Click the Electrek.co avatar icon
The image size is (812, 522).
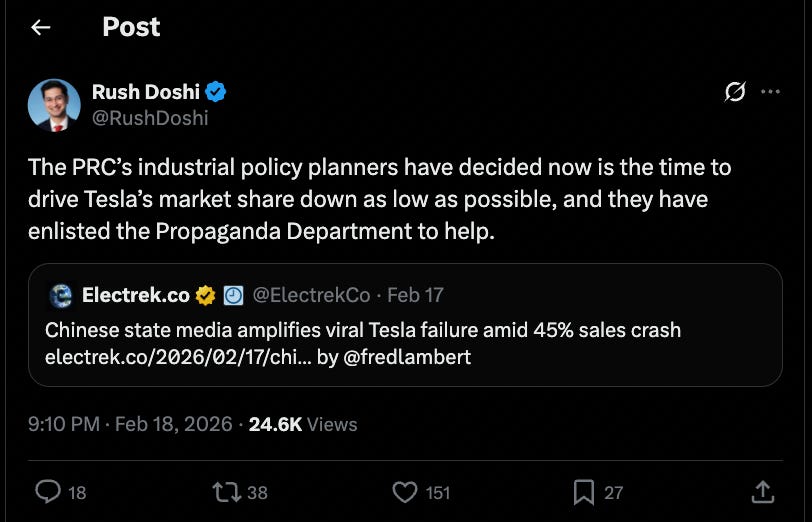pyautogui.click(x=61, y=295)
